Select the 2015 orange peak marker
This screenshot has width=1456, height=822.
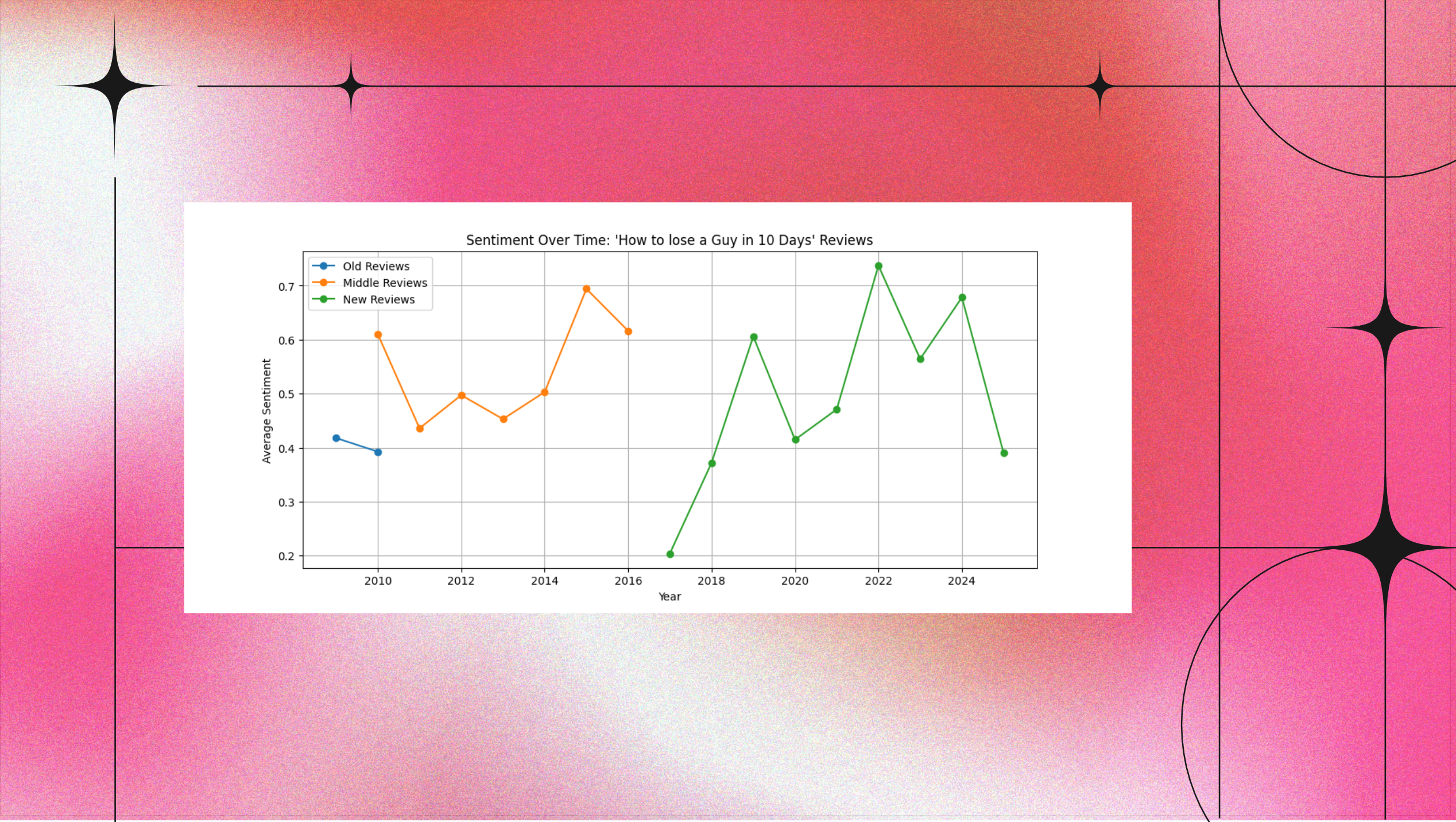click(586, 288)
